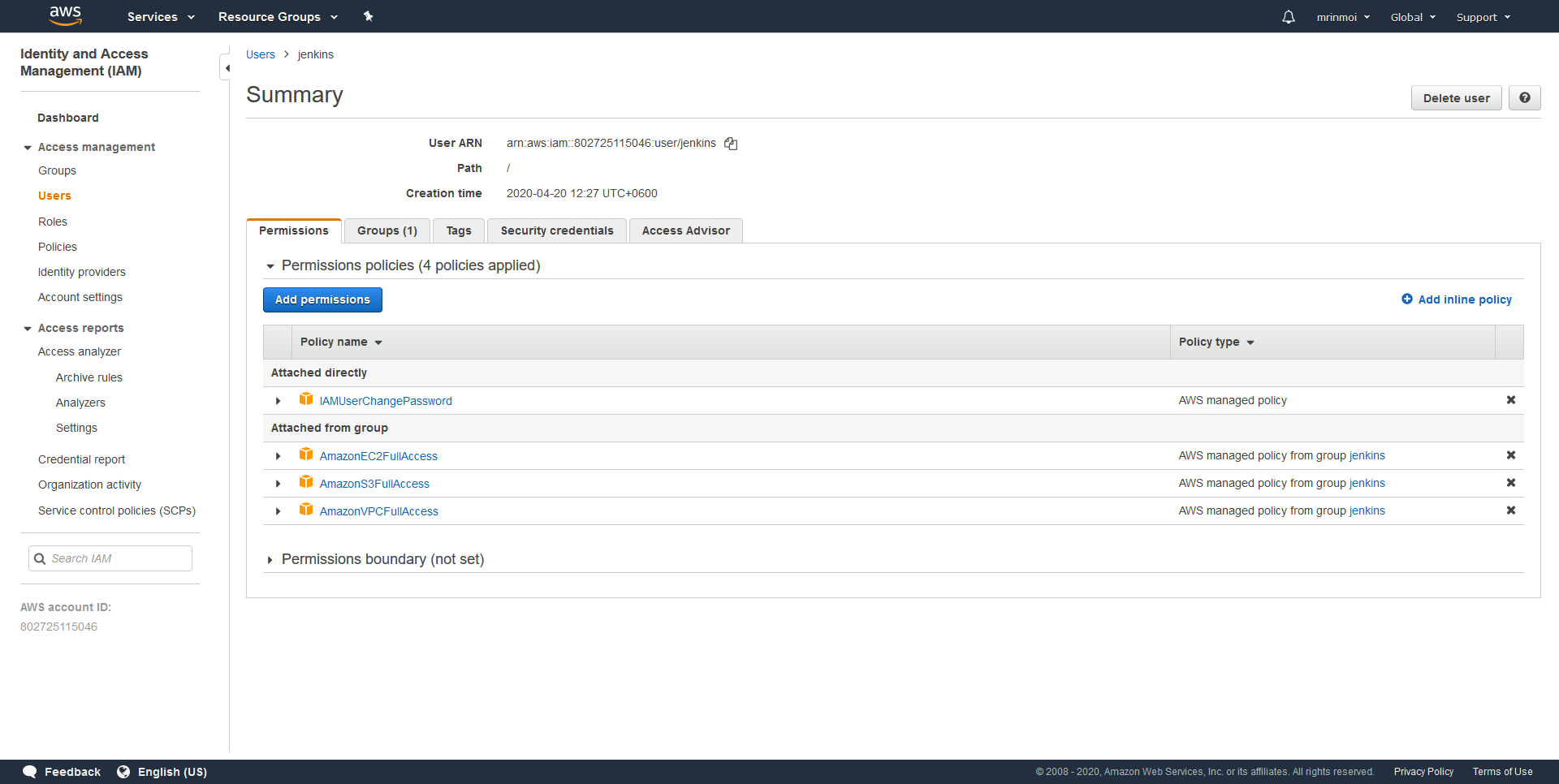Collapse the Access reports nav group
Image resolution: width=1559 pixels, height=784 pixels.
[28, 329]
